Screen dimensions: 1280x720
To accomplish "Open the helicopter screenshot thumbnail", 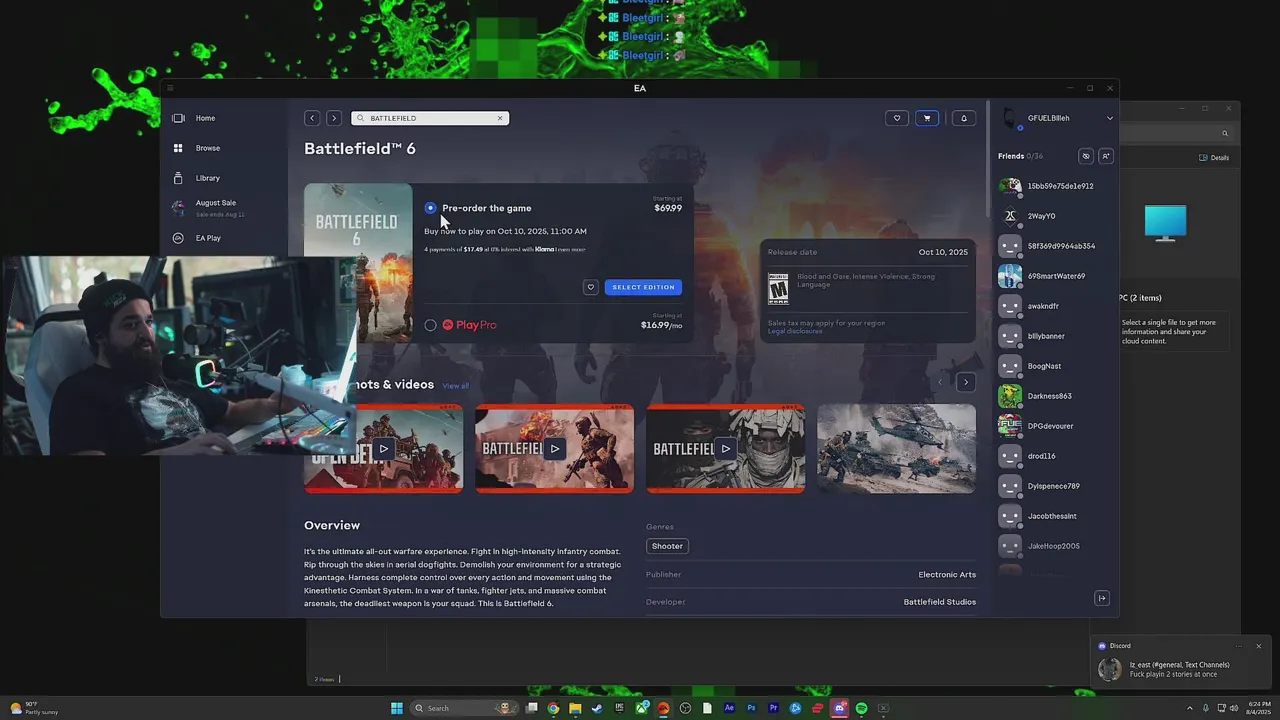I will tap(896, 448).
